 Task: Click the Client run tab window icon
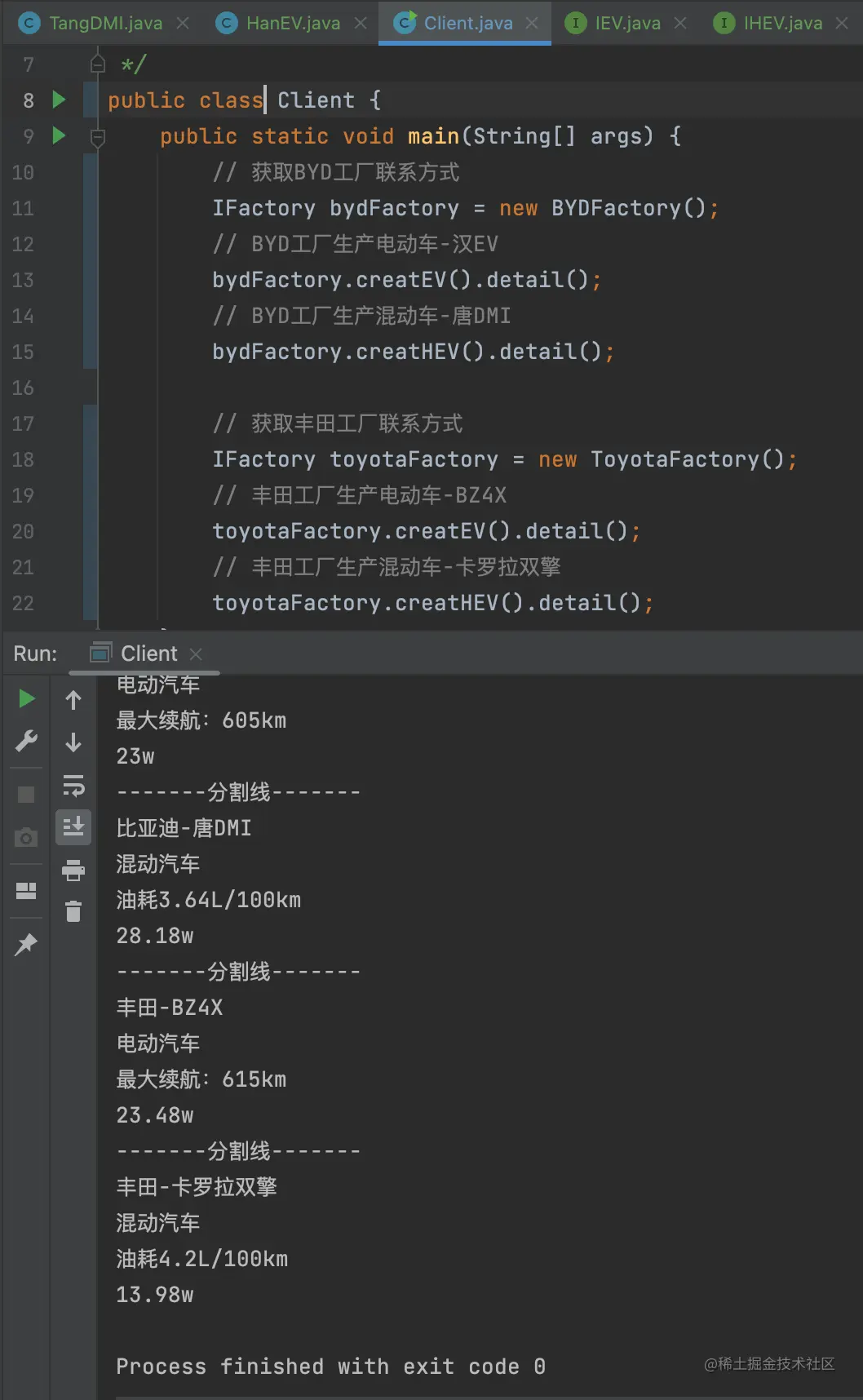pos(101,653)
